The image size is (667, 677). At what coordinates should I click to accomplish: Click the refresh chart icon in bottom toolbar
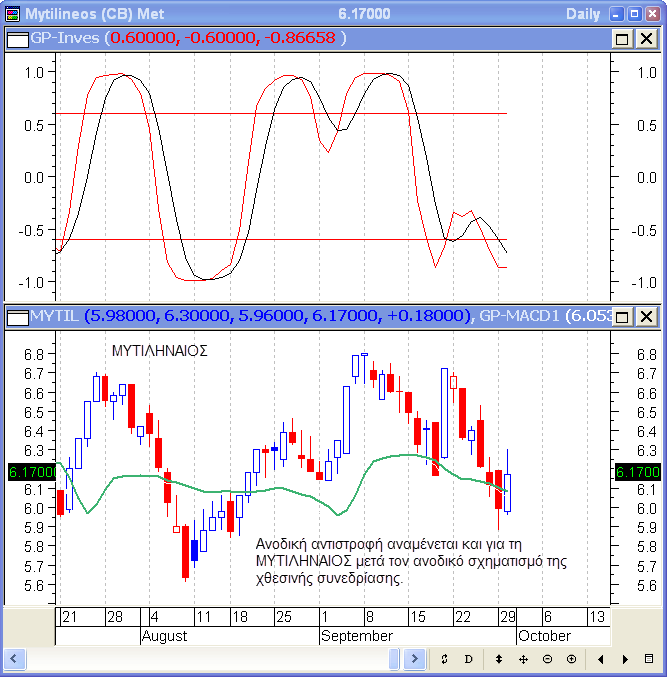point(444,660)
